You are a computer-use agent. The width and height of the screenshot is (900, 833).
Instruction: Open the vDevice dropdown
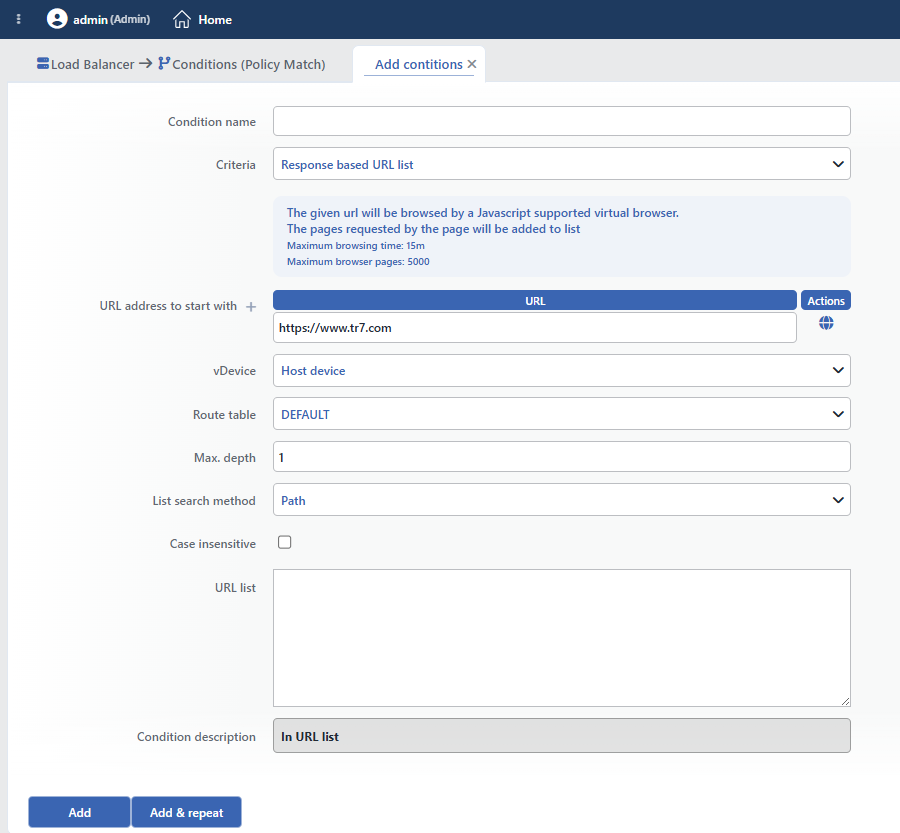tap(561, 370)
